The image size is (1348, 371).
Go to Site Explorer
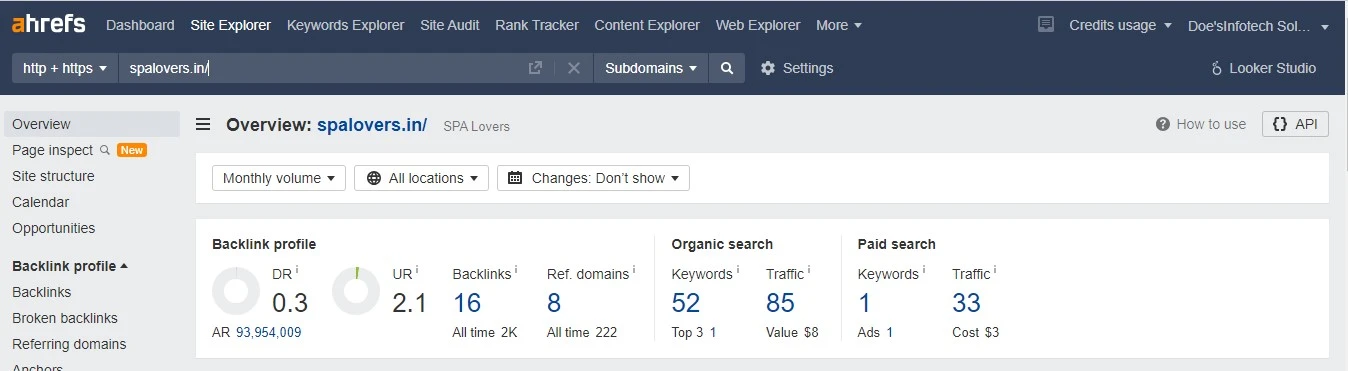(x=231, y=25)
